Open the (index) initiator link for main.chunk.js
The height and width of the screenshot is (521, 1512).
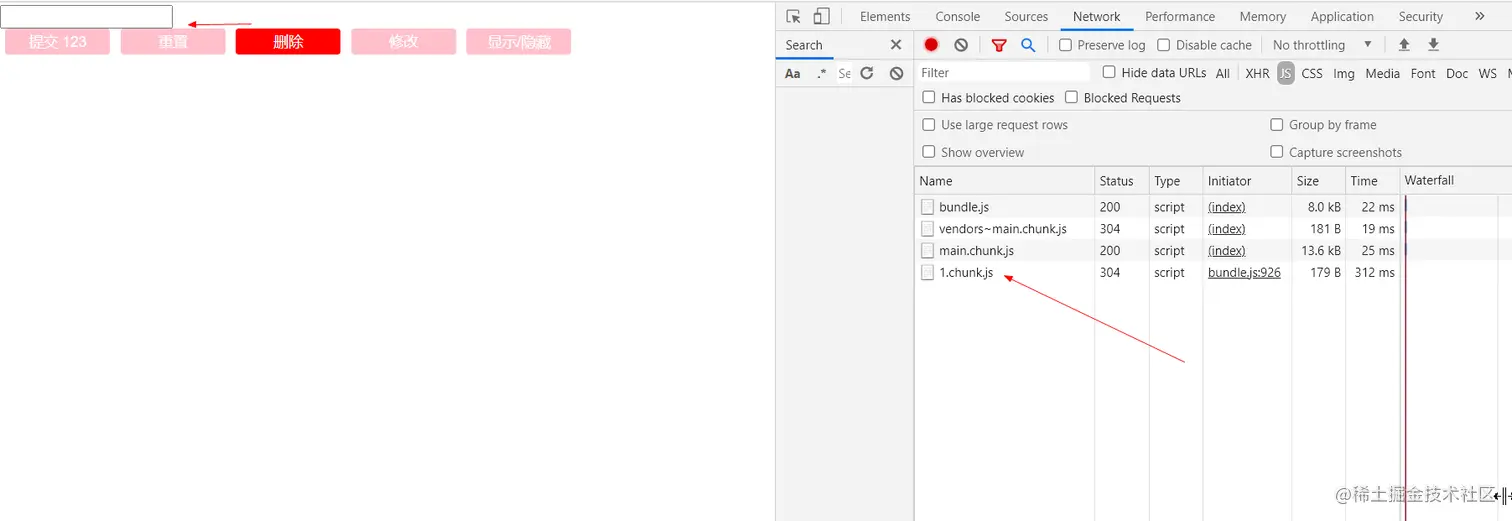click(1227, 251)
